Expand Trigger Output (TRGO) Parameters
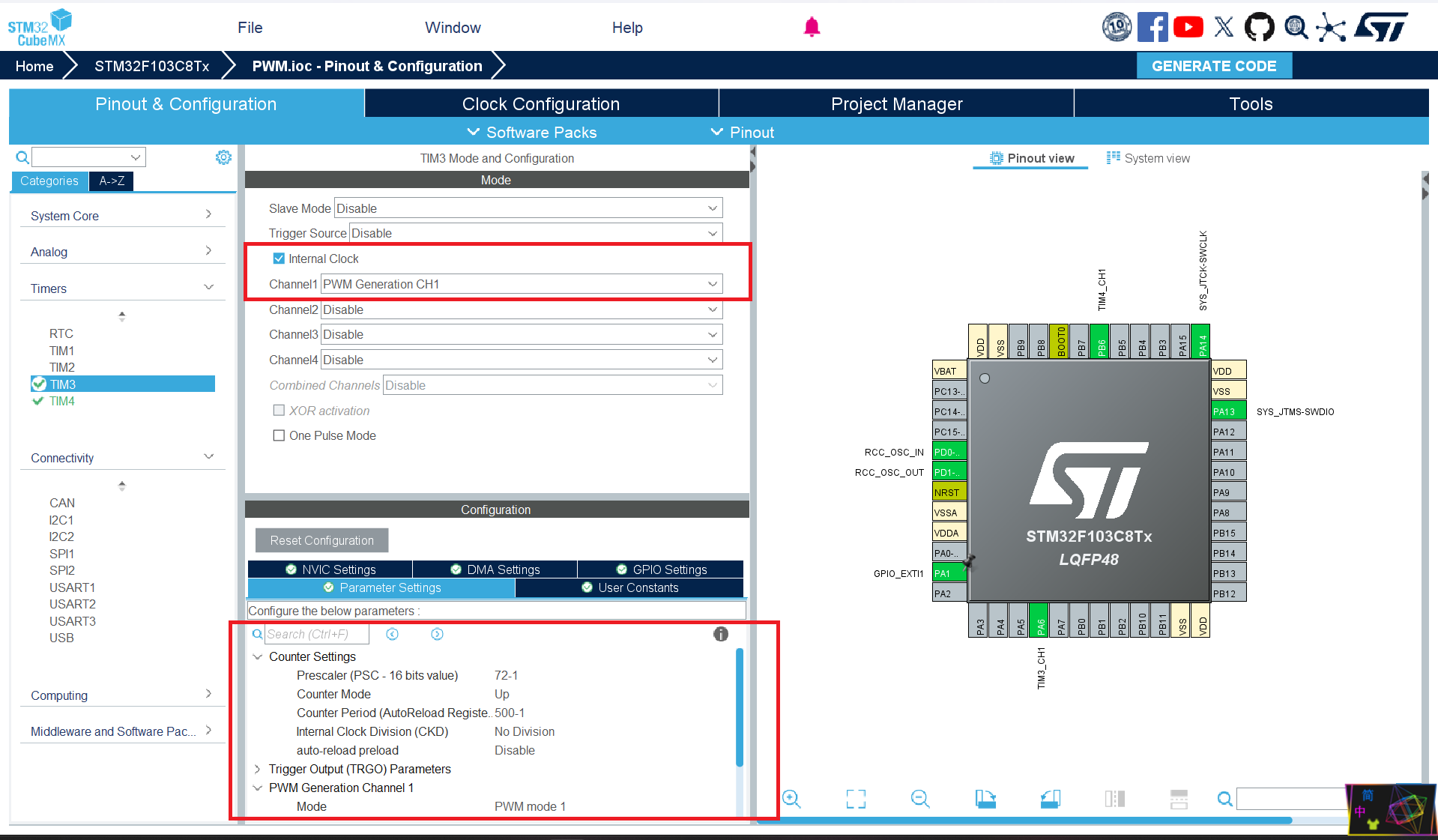Image resolution: width=1438 pixels, height=840 pixels. 258,769
